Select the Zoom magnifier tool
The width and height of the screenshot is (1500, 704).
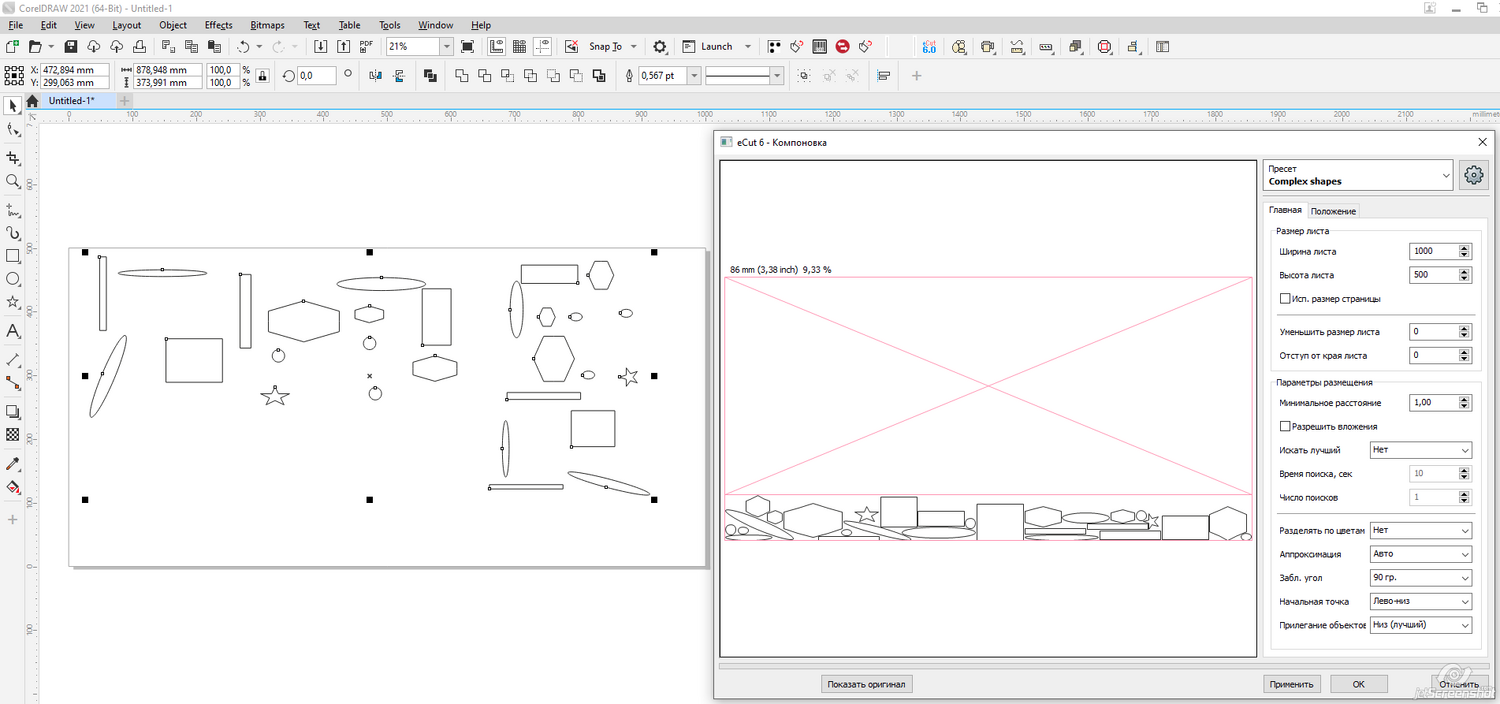click(13, 181)
